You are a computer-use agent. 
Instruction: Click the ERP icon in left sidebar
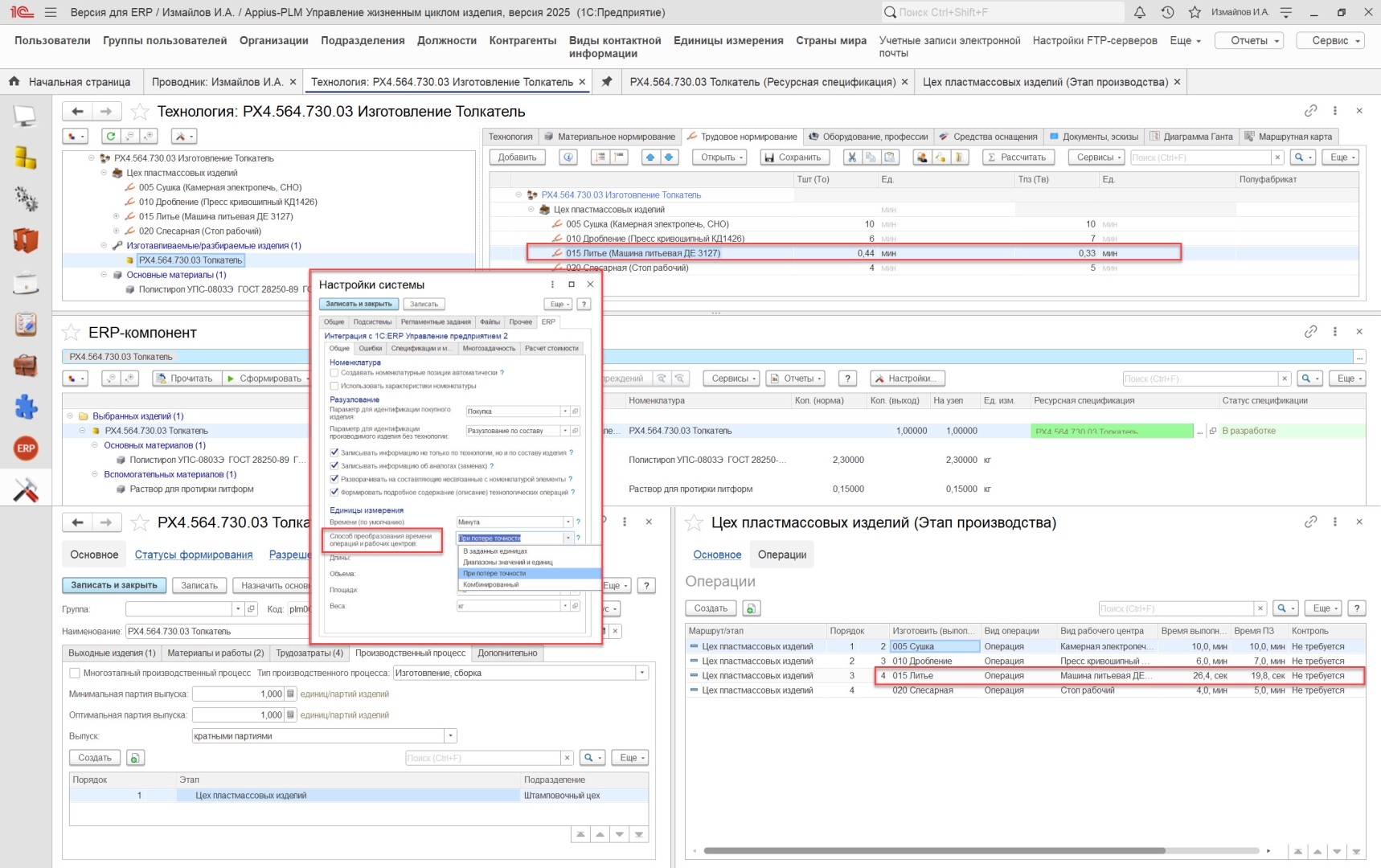26,448
